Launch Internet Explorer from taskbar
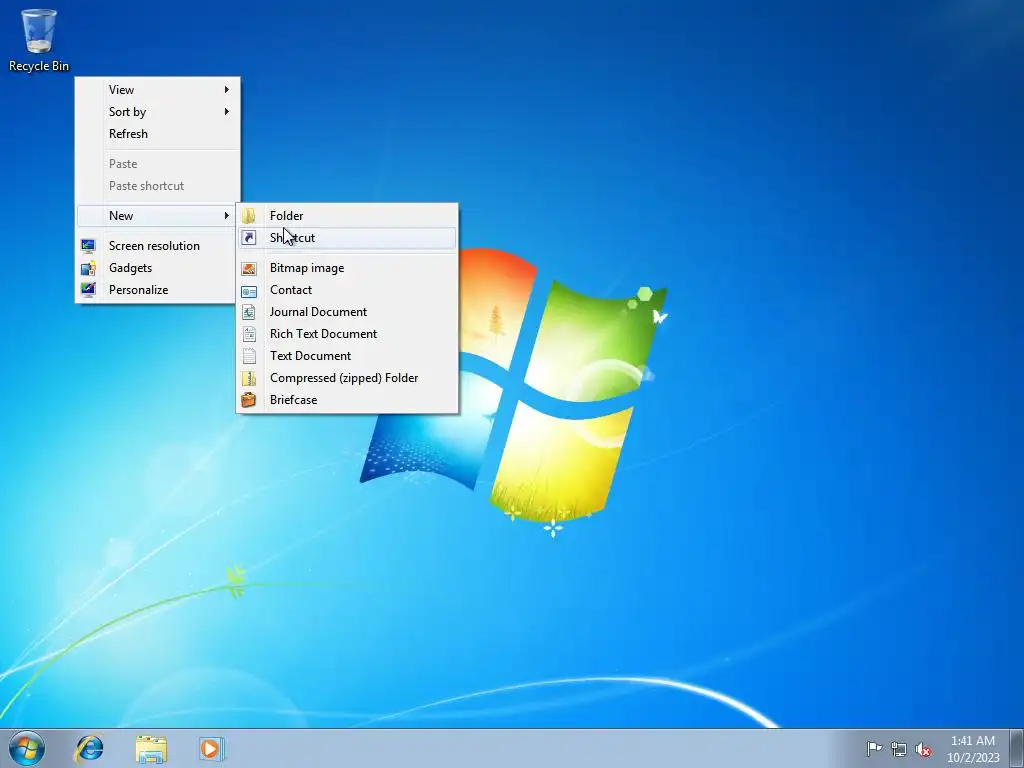This screenshot has height=768, width=1024. 89,748
